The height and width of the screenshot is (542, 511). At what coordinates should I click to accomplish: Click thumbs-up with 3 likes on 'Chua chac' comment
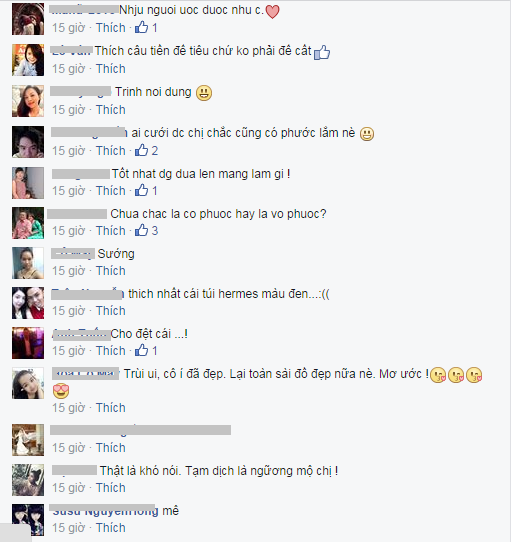pyautogui.click(x=141, y=230)
